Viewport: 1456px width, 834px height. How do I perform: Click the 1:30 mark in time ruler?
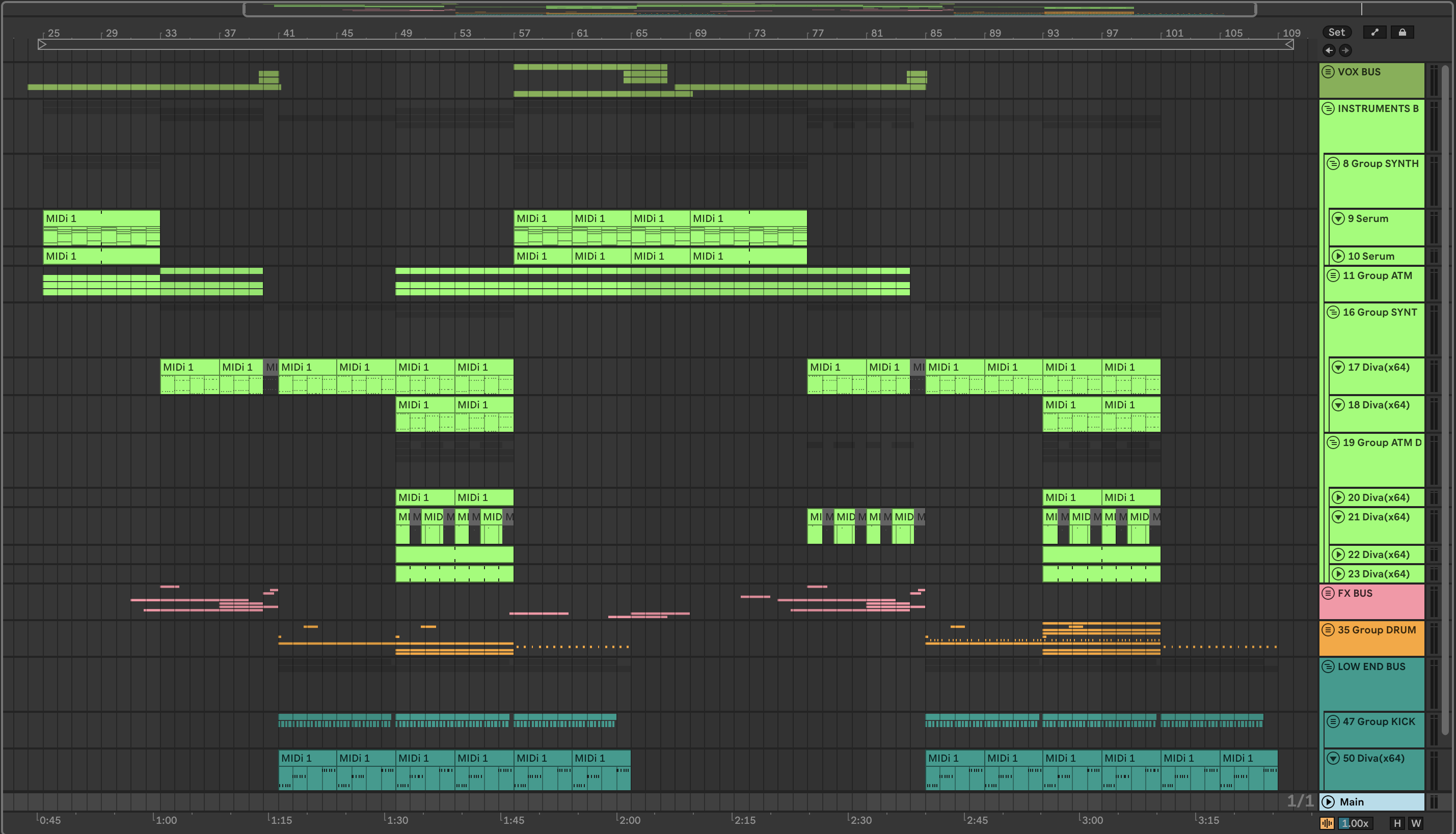[397, 820]
